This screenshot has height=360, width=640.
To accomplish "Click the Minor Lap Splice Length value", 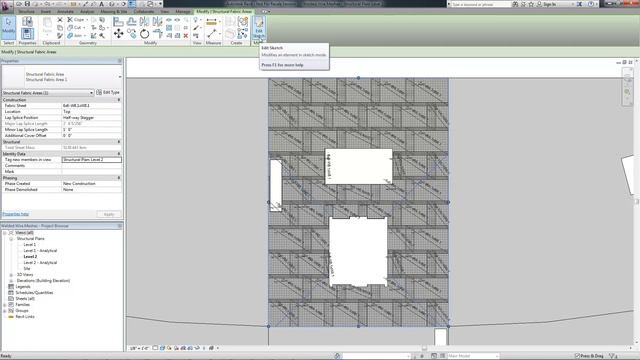I will pos(91,129).
